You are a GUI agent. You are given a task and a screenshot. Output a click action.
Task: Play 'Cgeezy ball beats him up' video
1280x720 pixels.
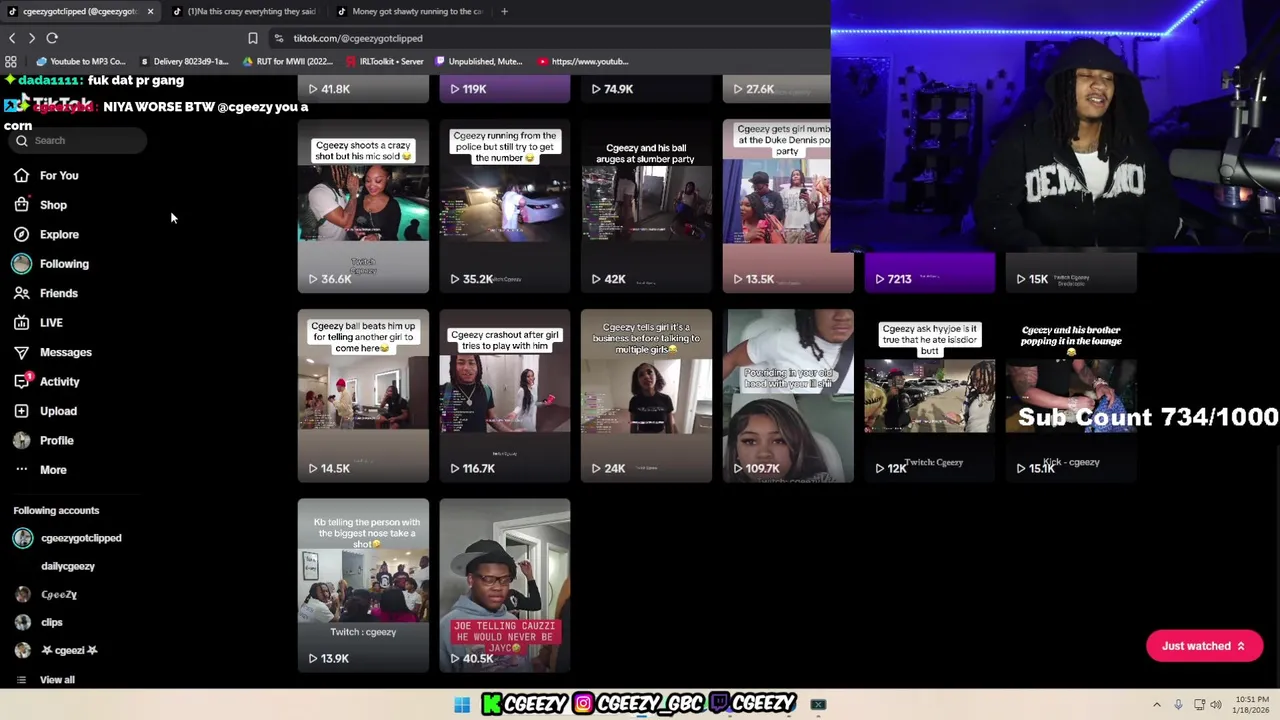363,396
